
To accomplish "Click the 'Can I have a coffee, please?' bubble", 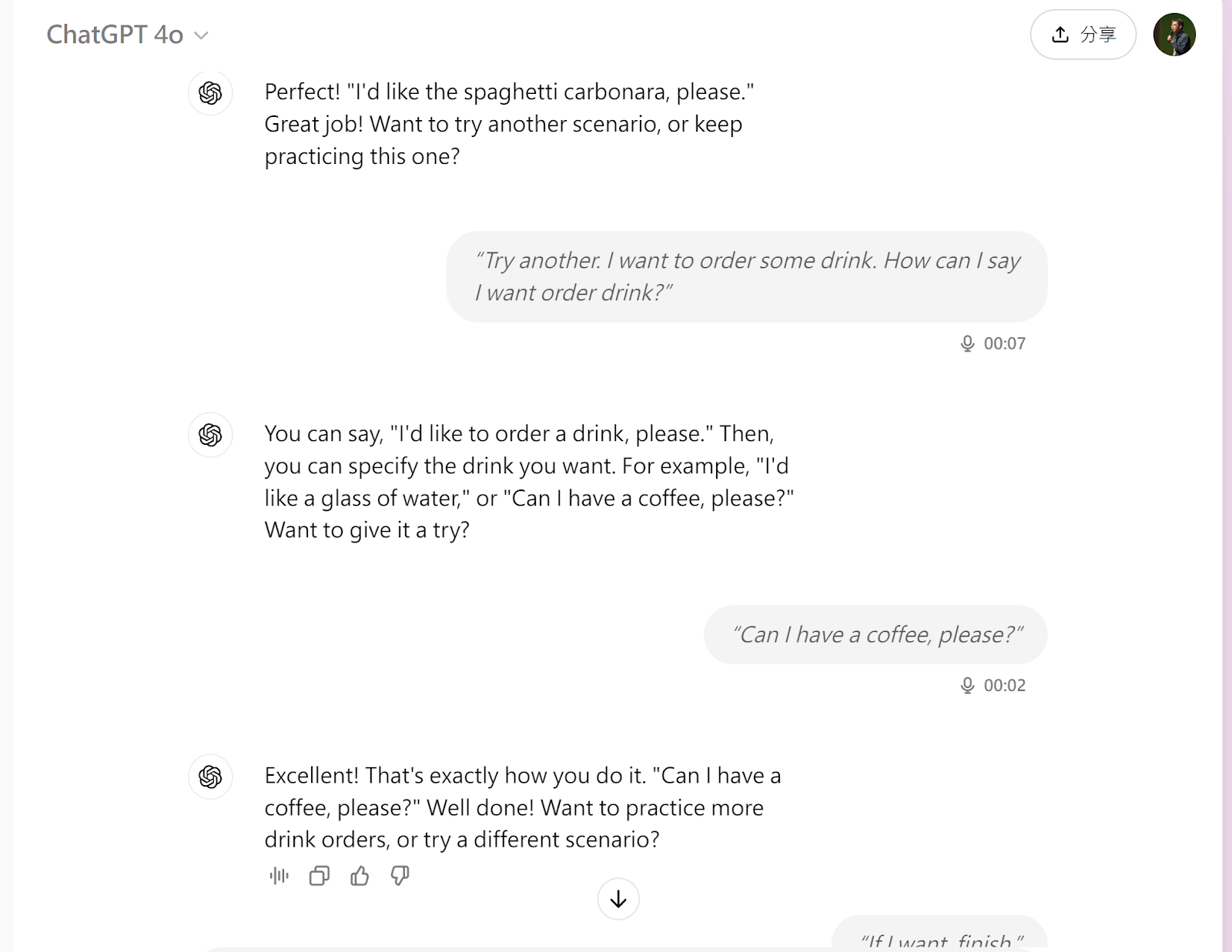I will tap(875, 635).
